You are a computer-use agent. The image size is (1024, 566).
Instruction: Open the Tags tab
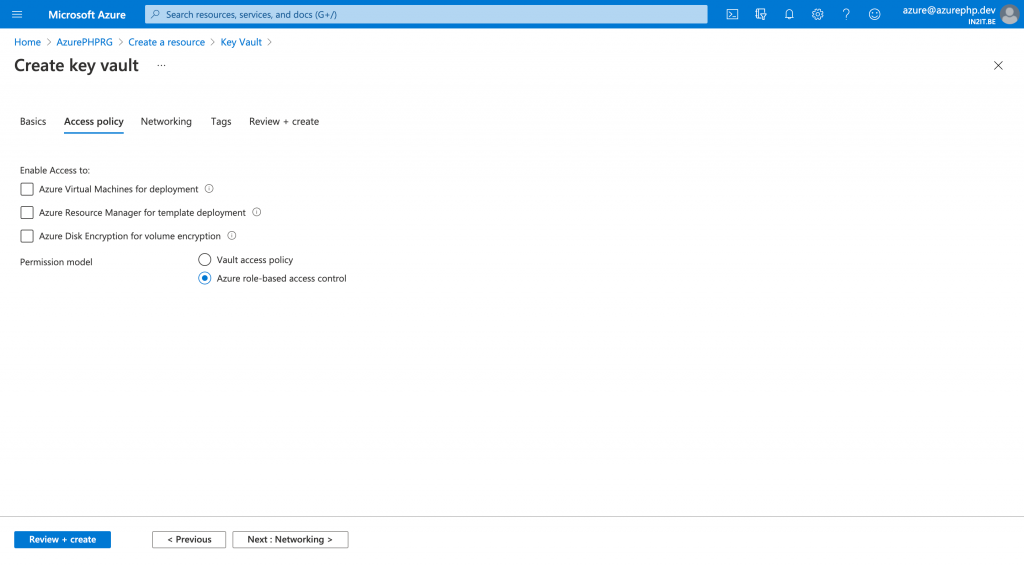click(x=221, y=121)
